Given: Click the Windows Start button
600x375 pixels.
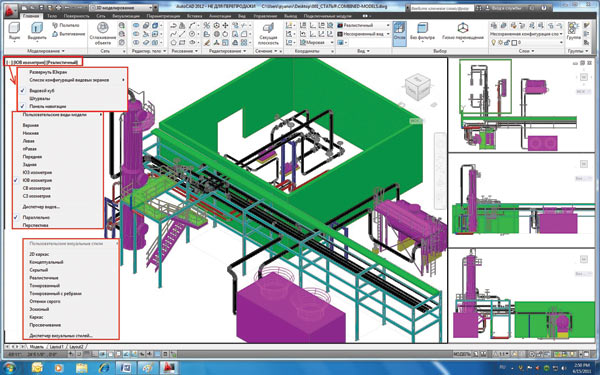Looking at the screenshot, I should 9,368.
